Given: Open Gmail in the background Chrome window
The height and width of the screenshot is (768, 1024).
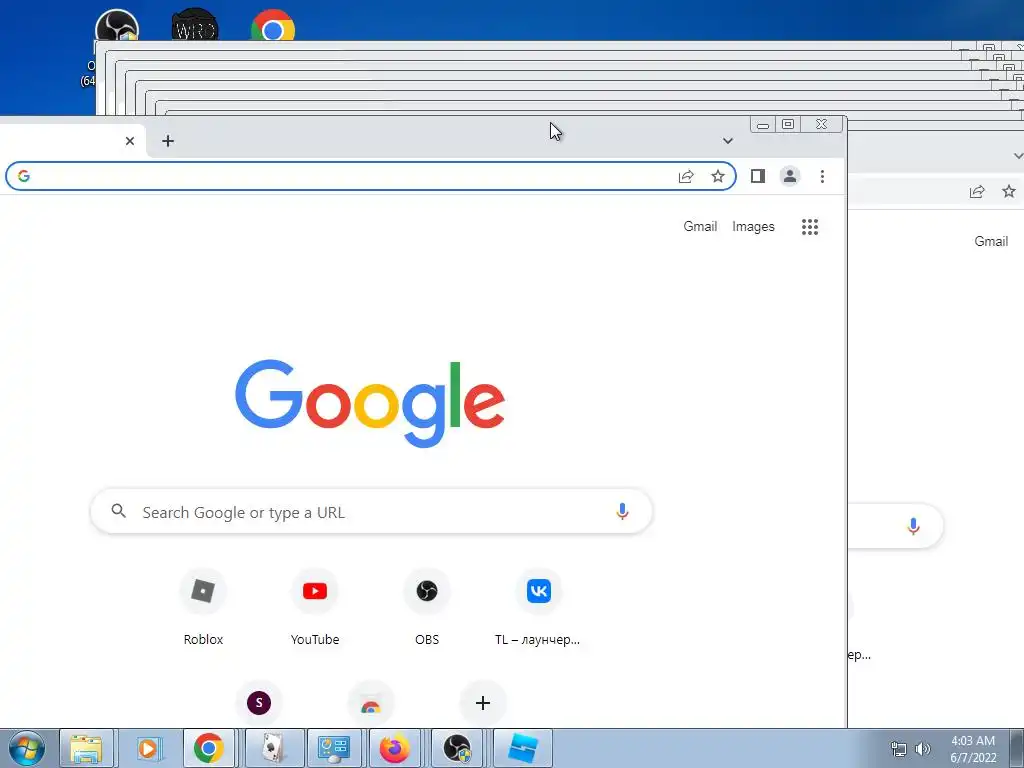Looking at the screenshot, I should pyautogui.click(x=991, y=241).
